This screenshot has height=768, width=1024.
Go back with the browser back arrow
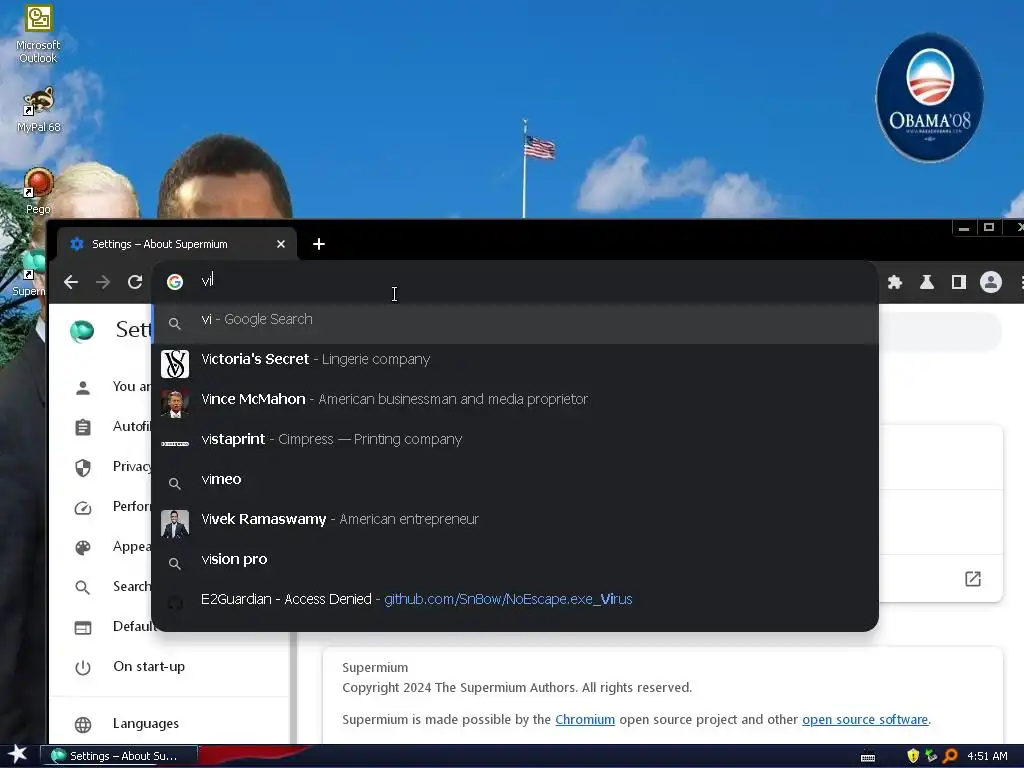[71, 282]
